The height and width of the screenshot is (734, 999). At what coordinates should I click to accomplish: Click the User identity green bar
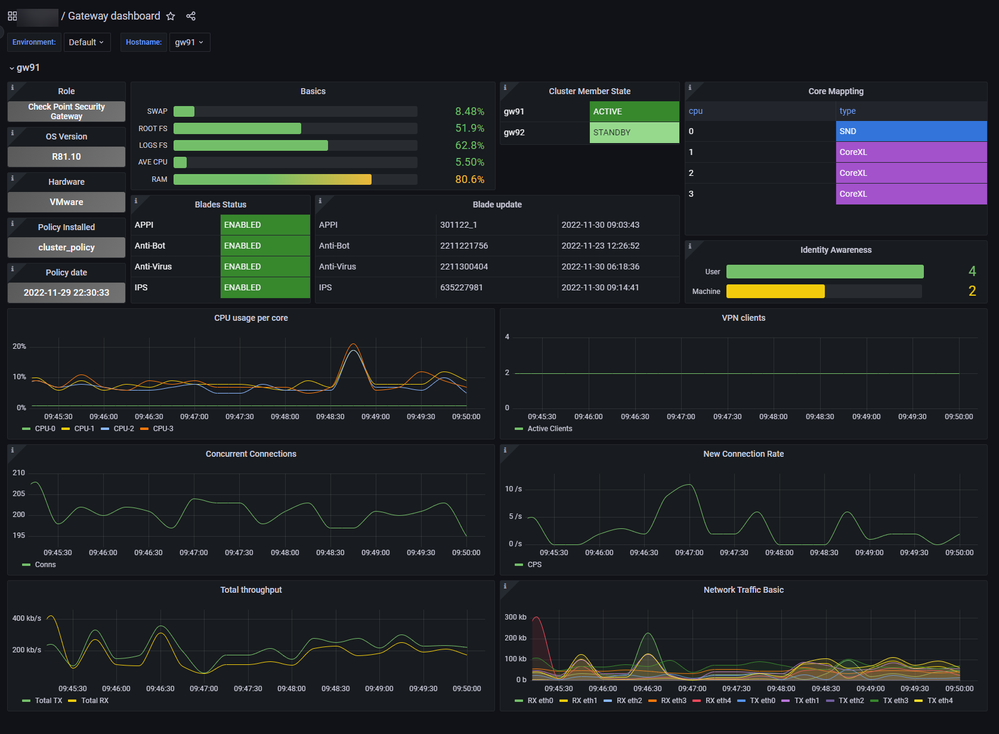(825, 271)
